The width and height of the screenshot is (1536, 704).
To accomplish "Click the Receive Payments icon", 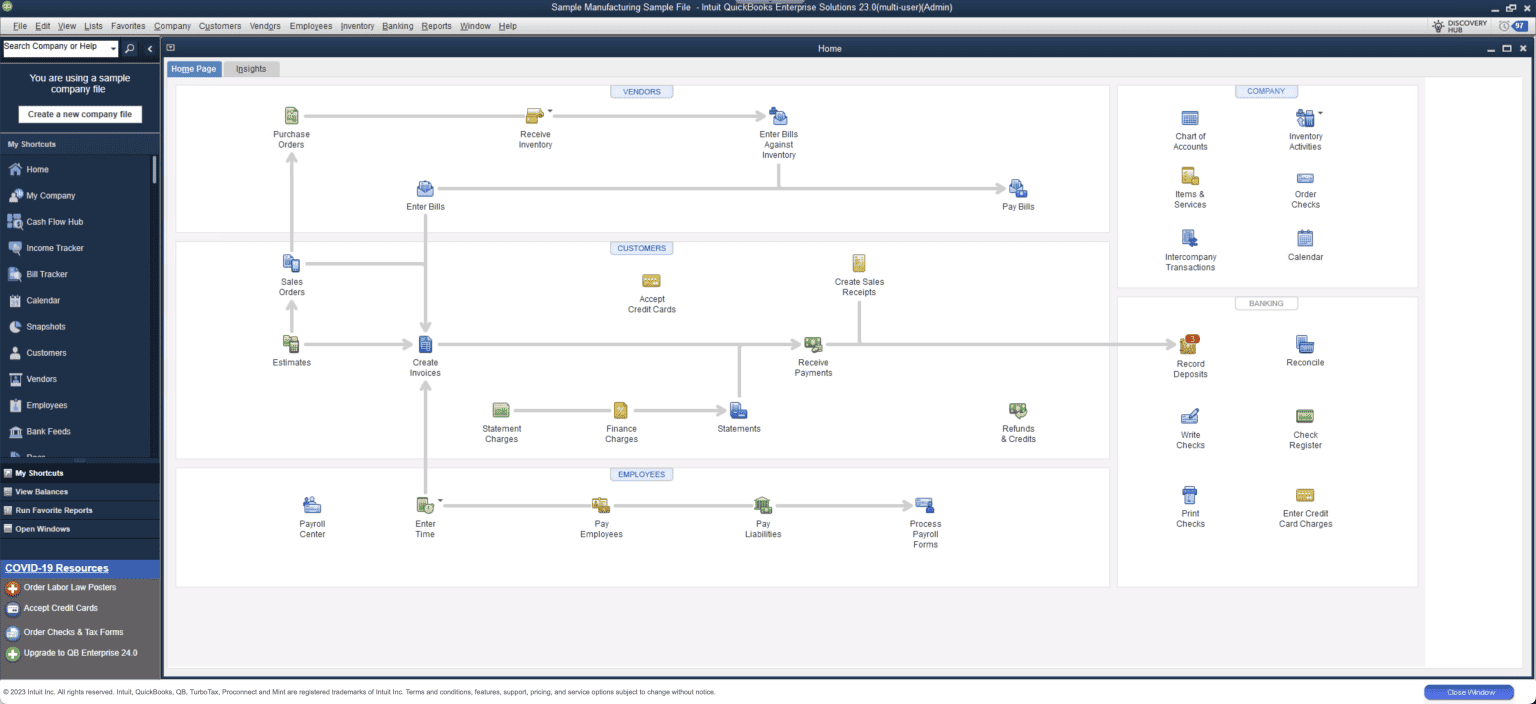I will coord(813,348).
